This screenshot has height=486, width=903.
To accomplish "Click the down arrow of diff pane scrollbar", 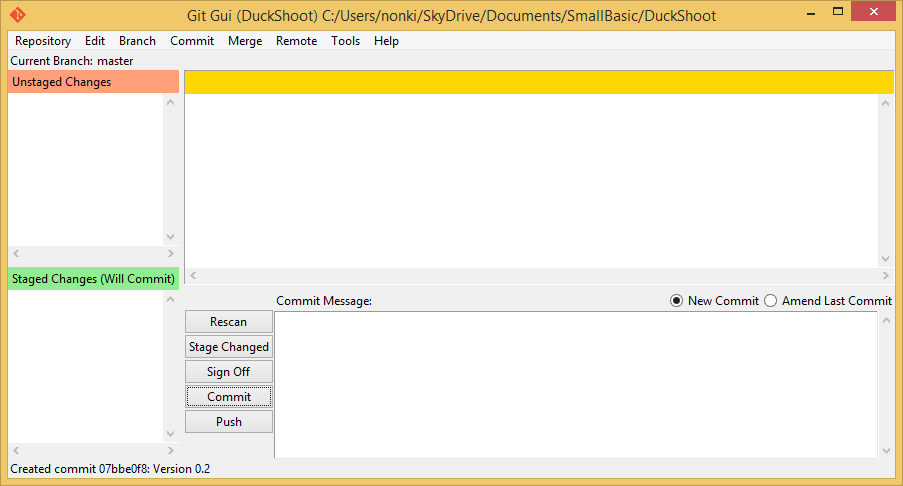I will click(x=886, y=259).
